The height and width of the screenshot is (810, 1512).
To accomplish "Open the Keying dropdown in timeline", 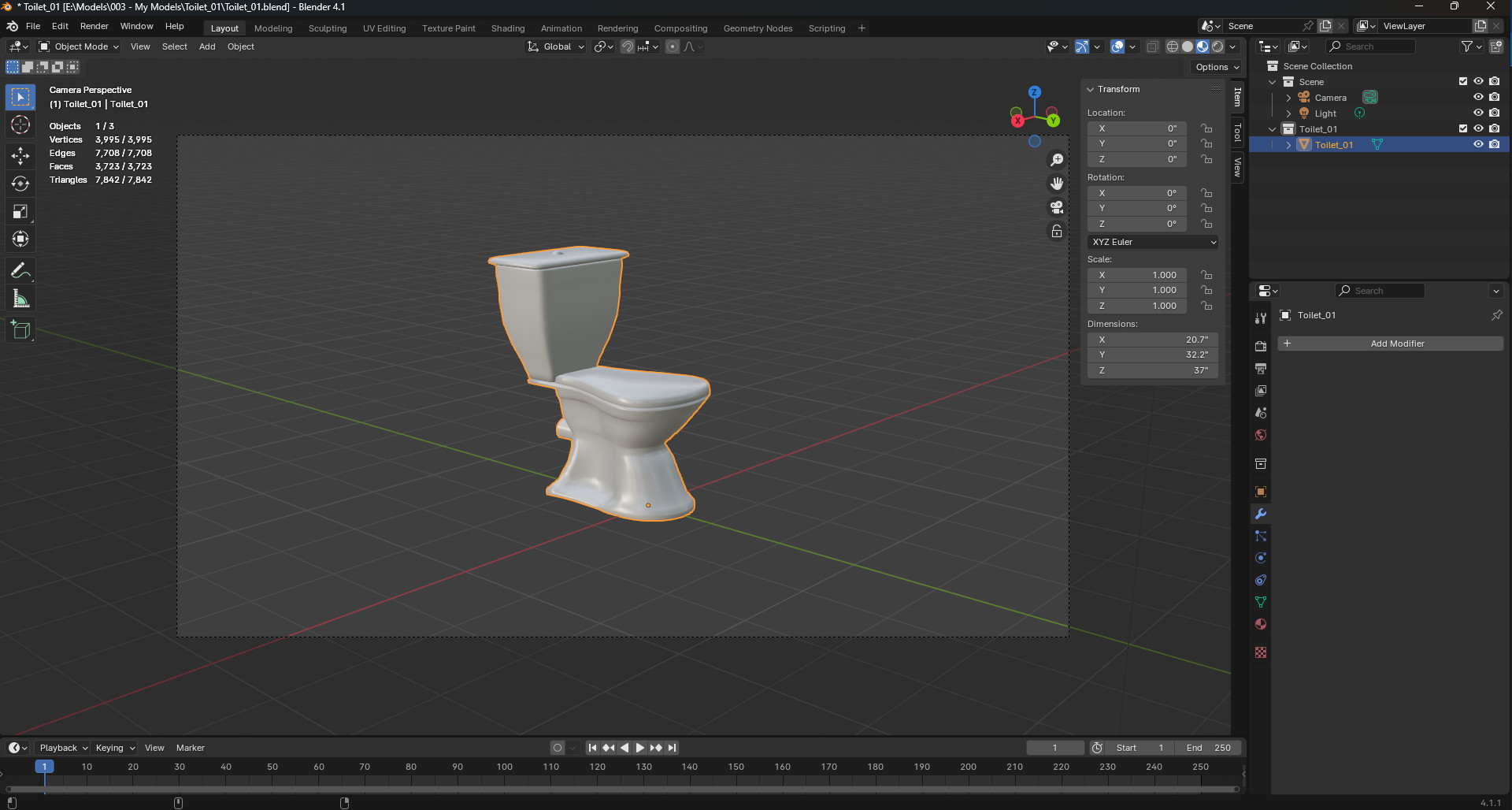I will [x=115, y=748].
